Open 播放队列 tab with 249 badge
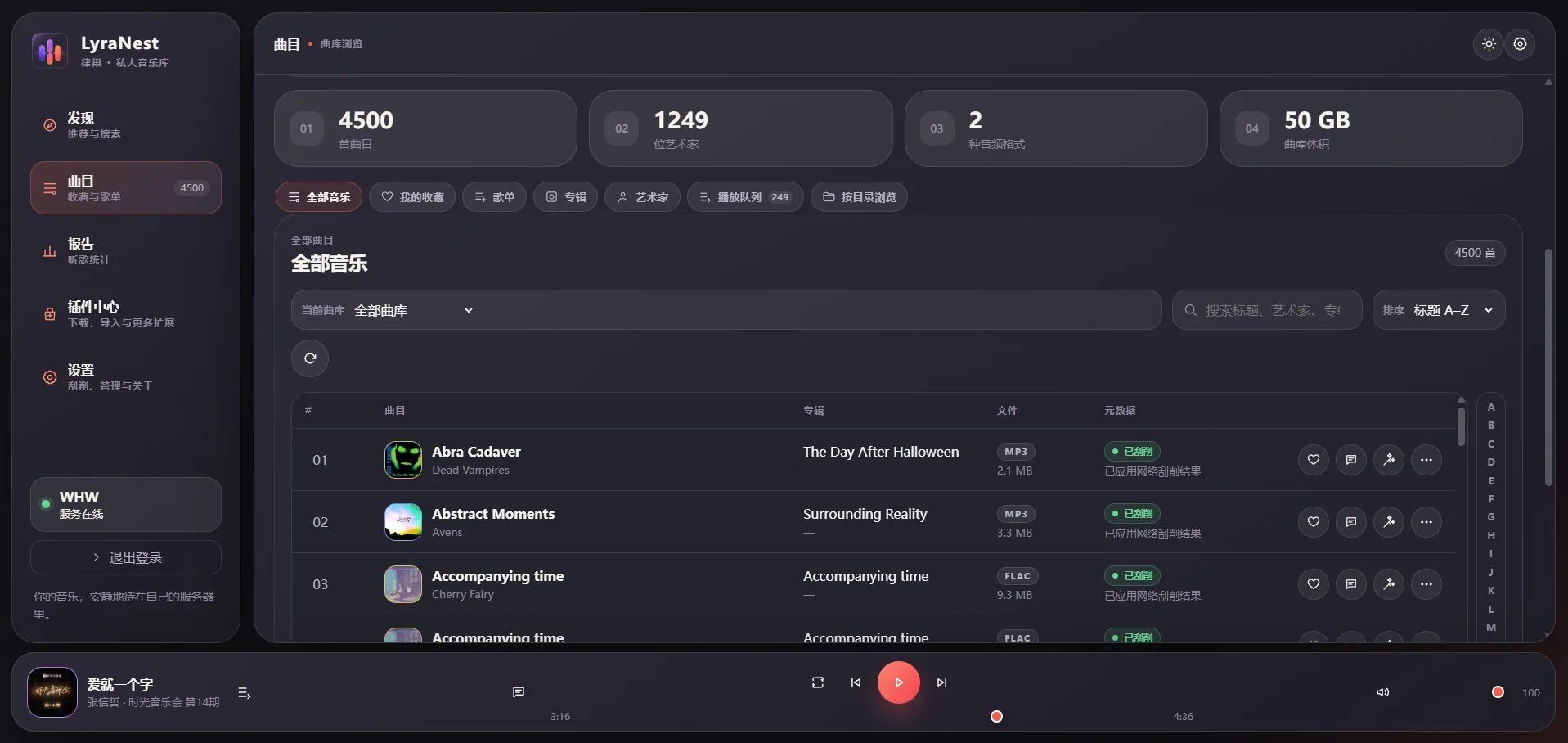This screenshot has width=1568, height=743. (745, 197)
